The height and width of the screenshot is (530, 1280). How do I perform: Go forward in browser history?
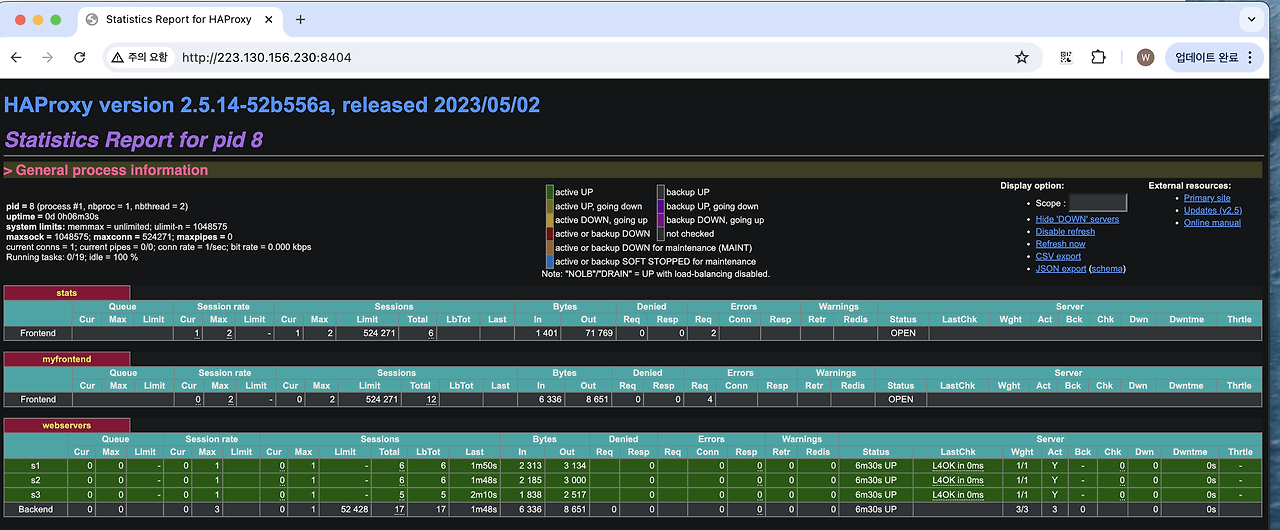click(x=47, y=58)
